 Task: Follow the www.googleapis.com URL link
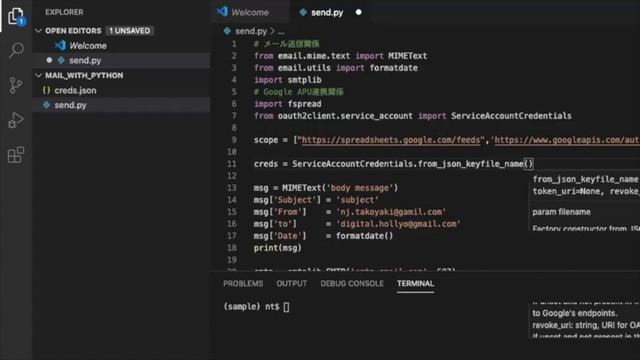[x=567, y=140]
